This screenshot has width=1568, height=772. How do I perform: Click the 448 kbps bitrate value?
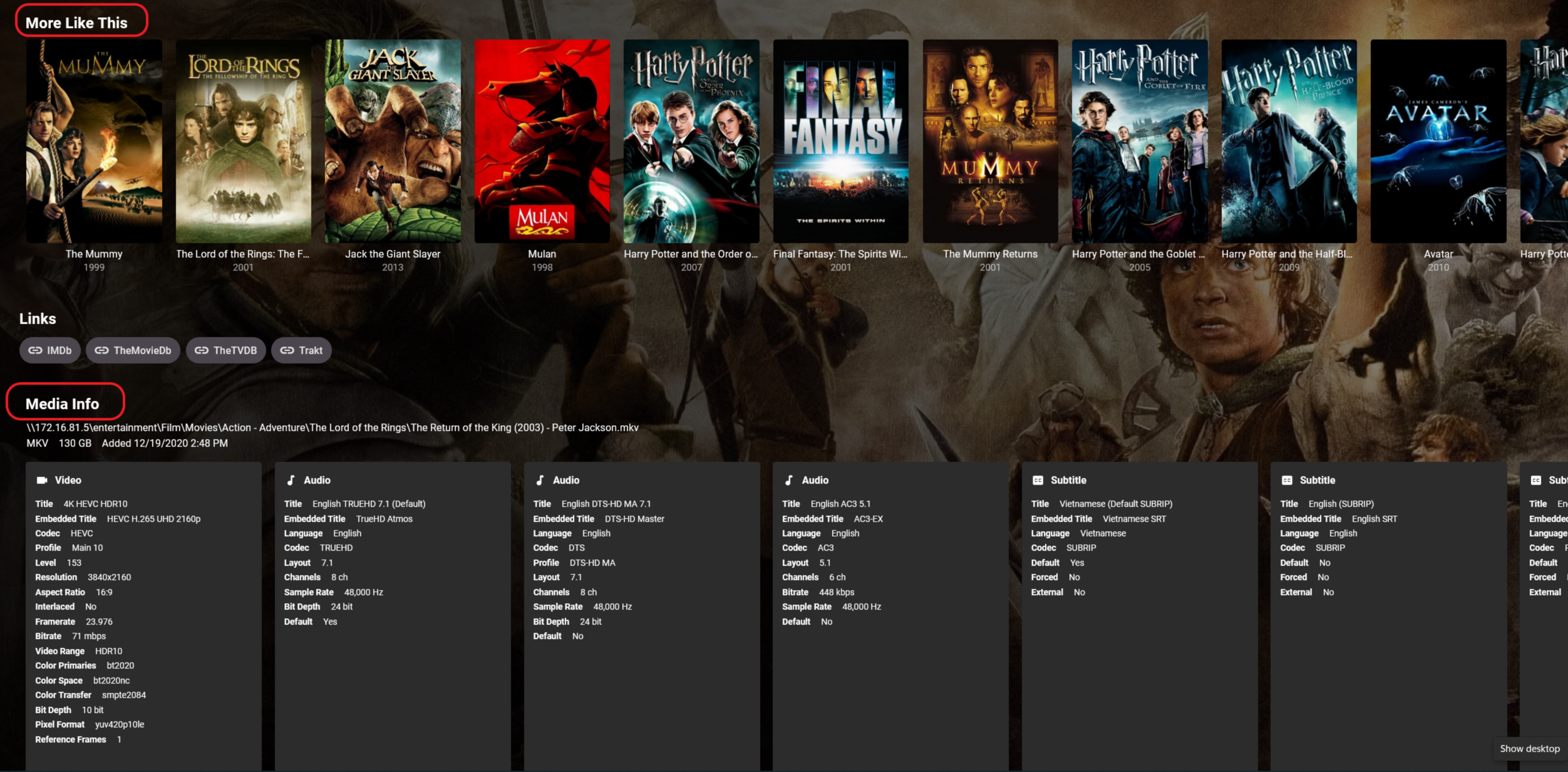836,592
